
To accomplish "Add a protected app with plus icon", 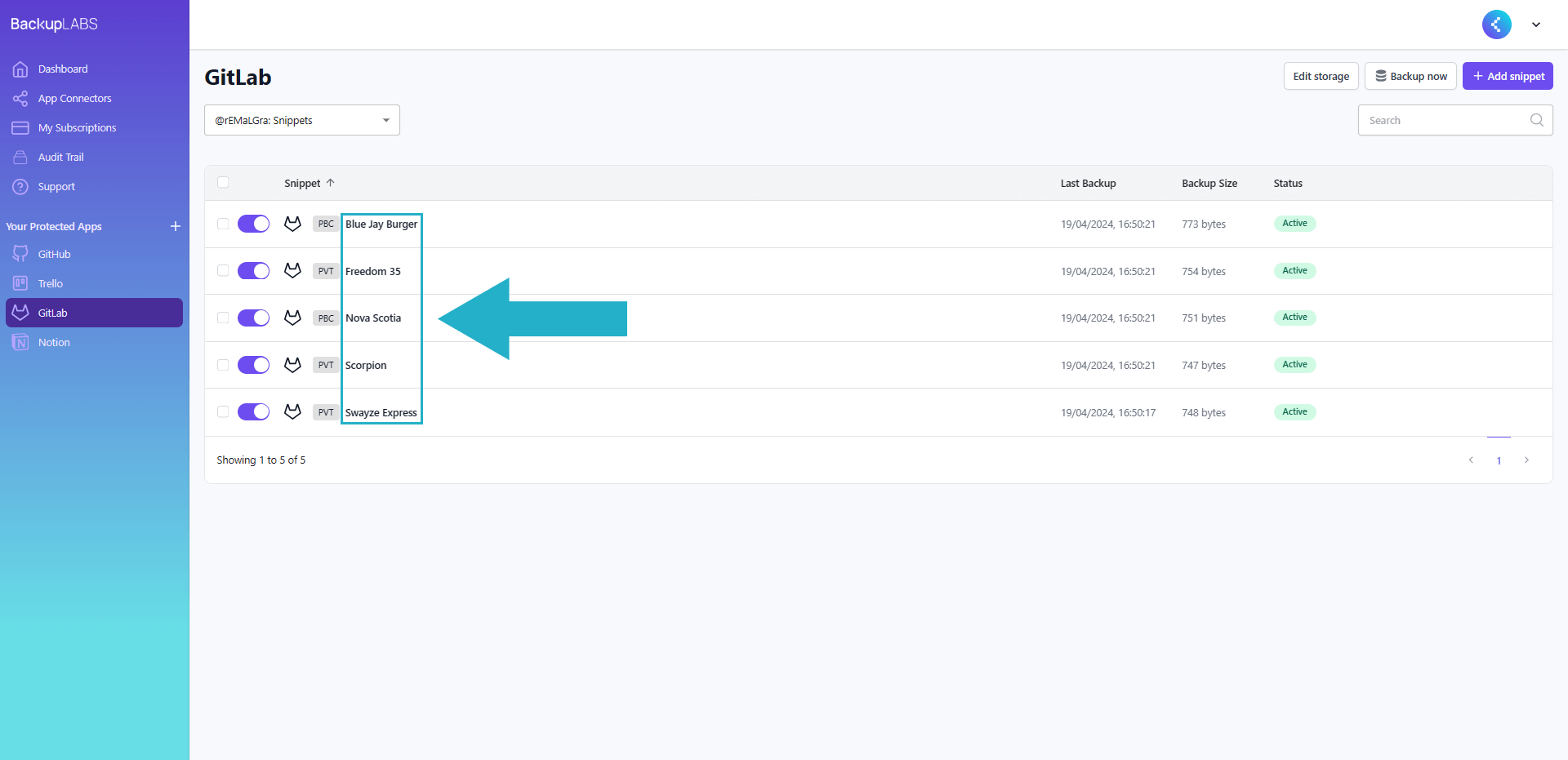I will (x=176, y=226).
